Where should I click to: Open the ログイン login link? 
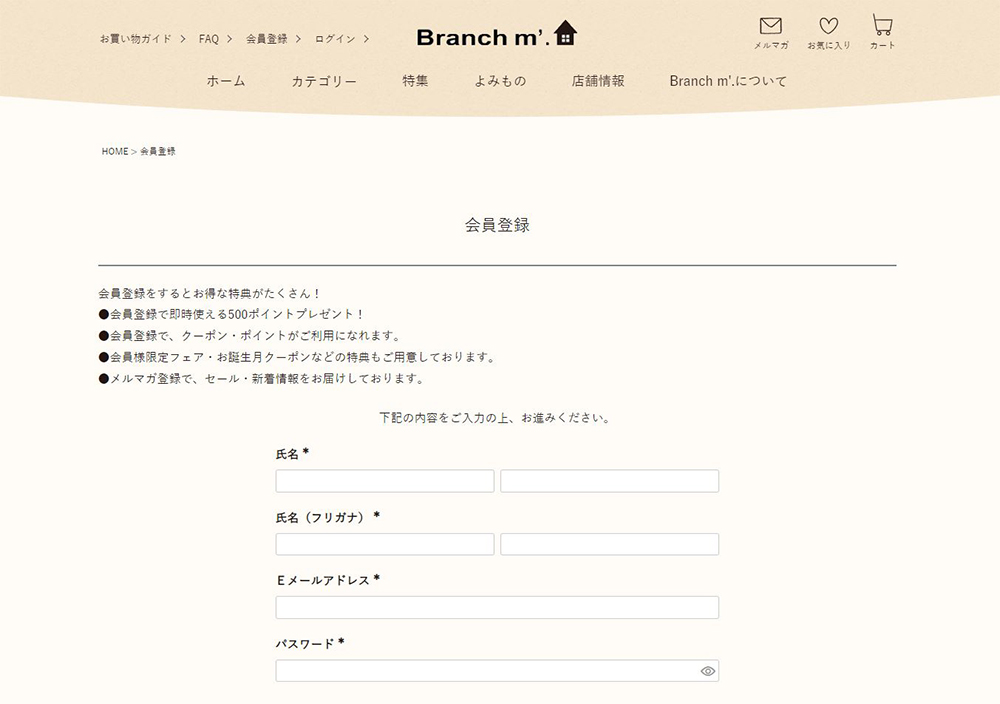click(x=336, y=38)
